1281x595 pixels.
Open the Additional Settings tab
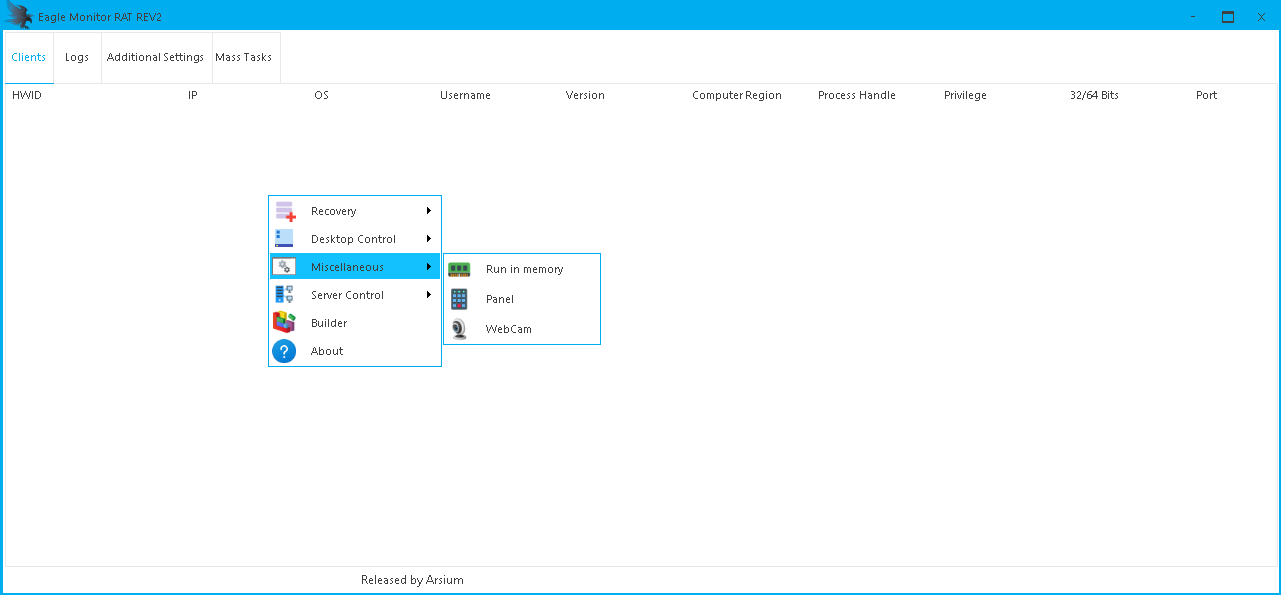pos(155,57)
